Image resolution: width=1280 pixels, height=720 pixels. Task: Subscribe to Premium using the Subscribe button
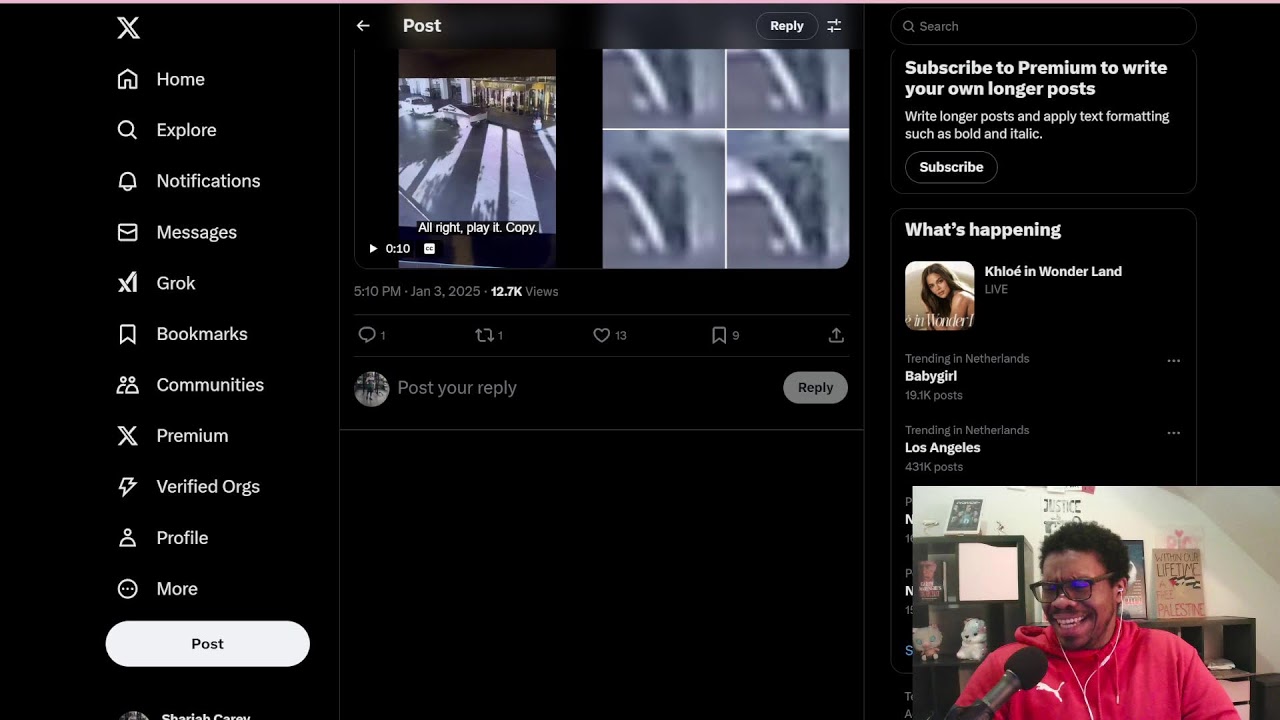point(951,167)
